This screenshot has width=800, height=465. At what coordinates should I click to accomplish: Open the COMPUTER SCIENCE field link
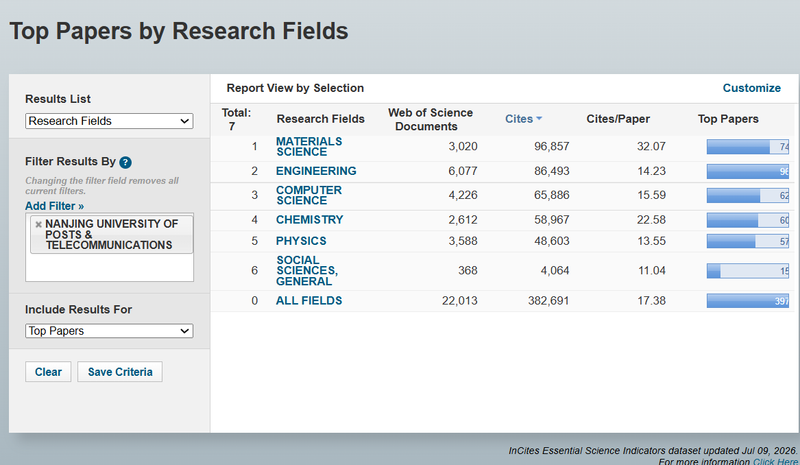[x=309, y=195]
